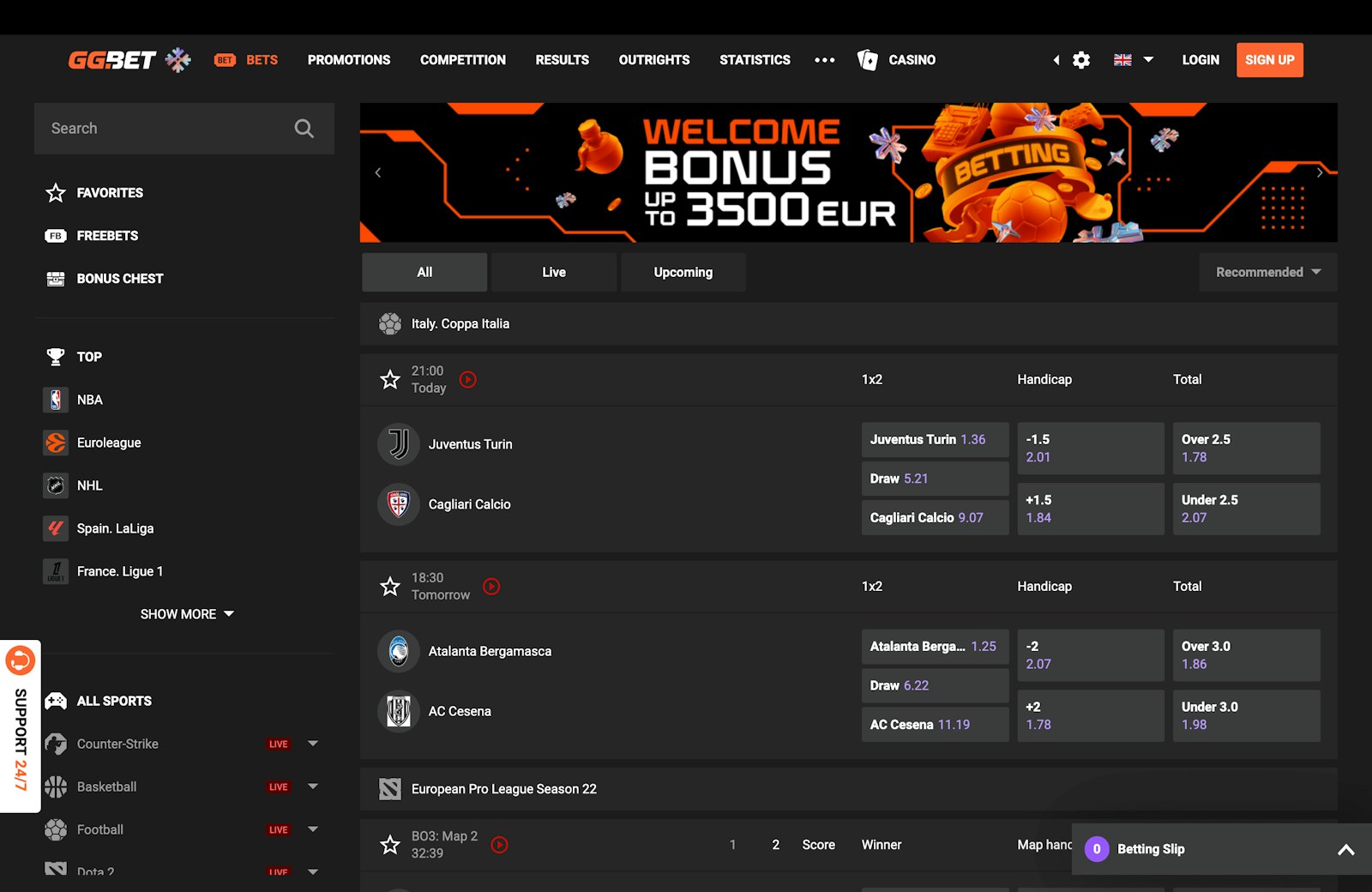Switch the matches filter to Live
This screenshot has width=1372, height=892.
point(553,272)
